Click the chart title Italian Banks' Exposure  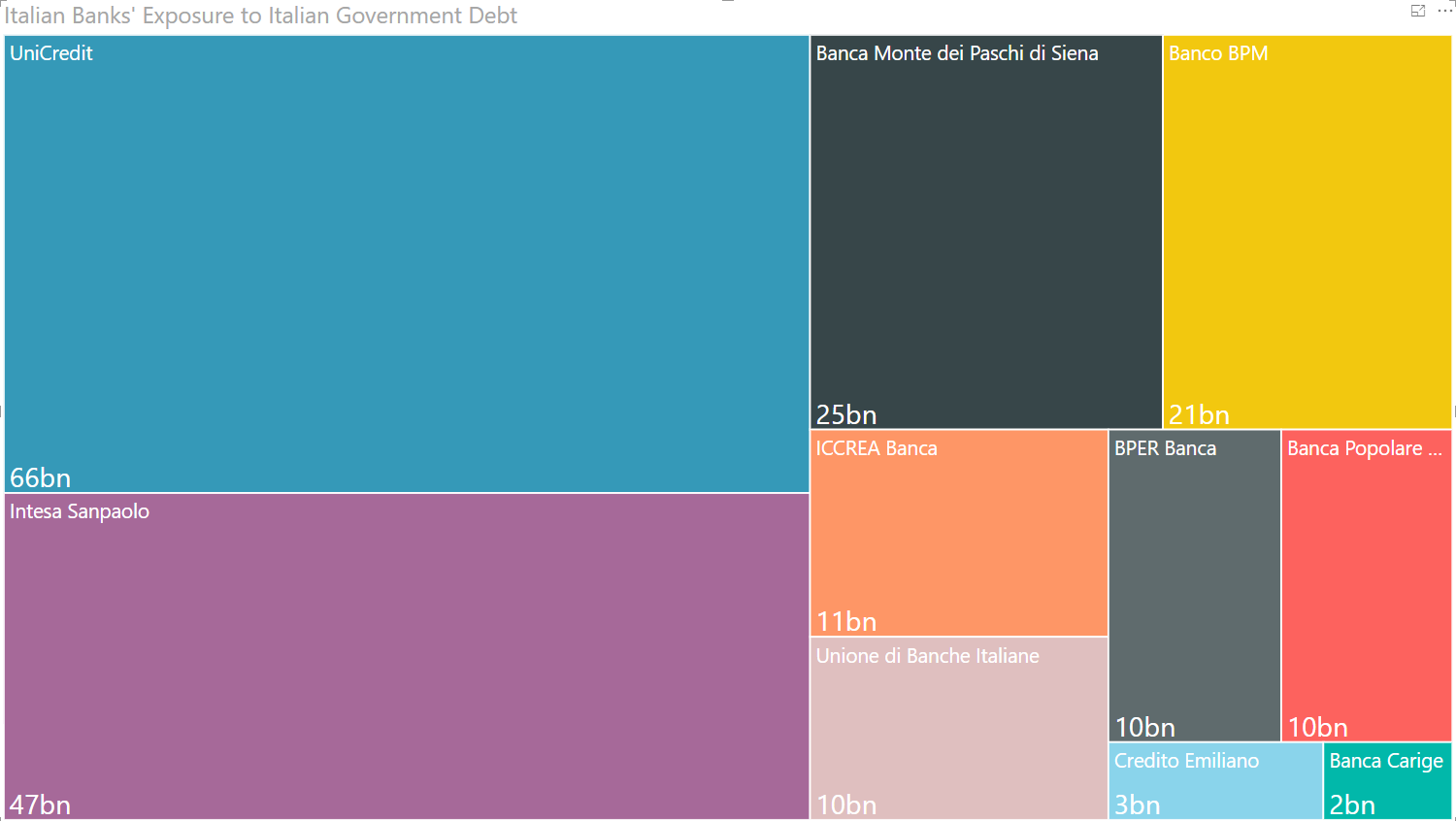[x=260, y=16]
